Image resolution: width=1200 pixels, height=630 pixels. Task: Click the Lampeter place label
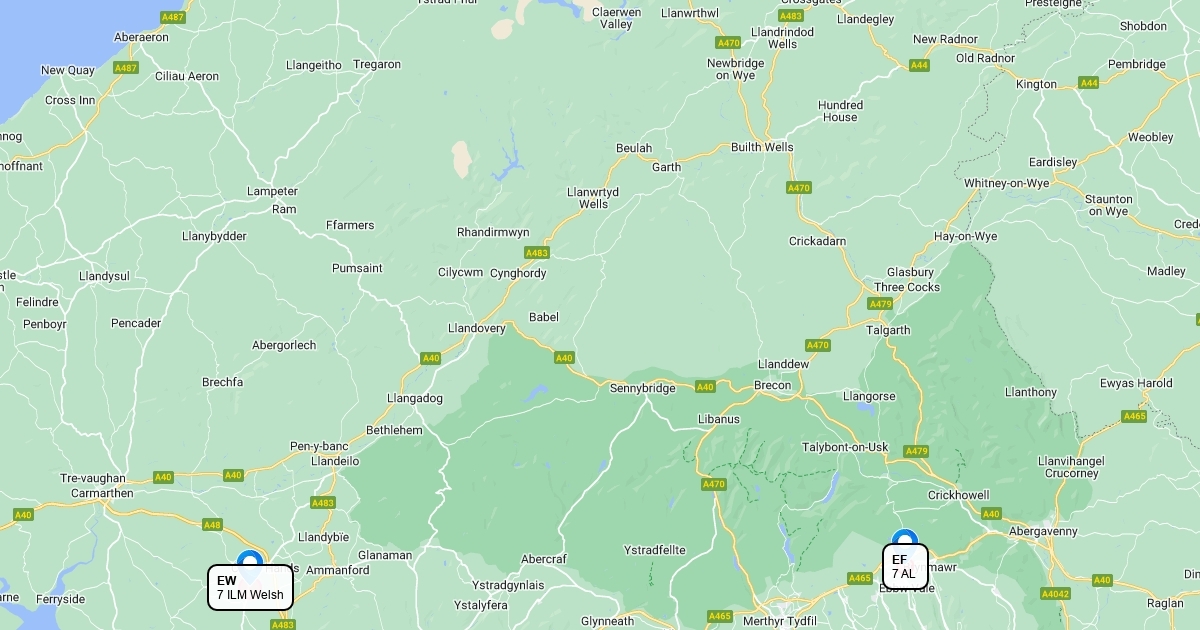273,191
